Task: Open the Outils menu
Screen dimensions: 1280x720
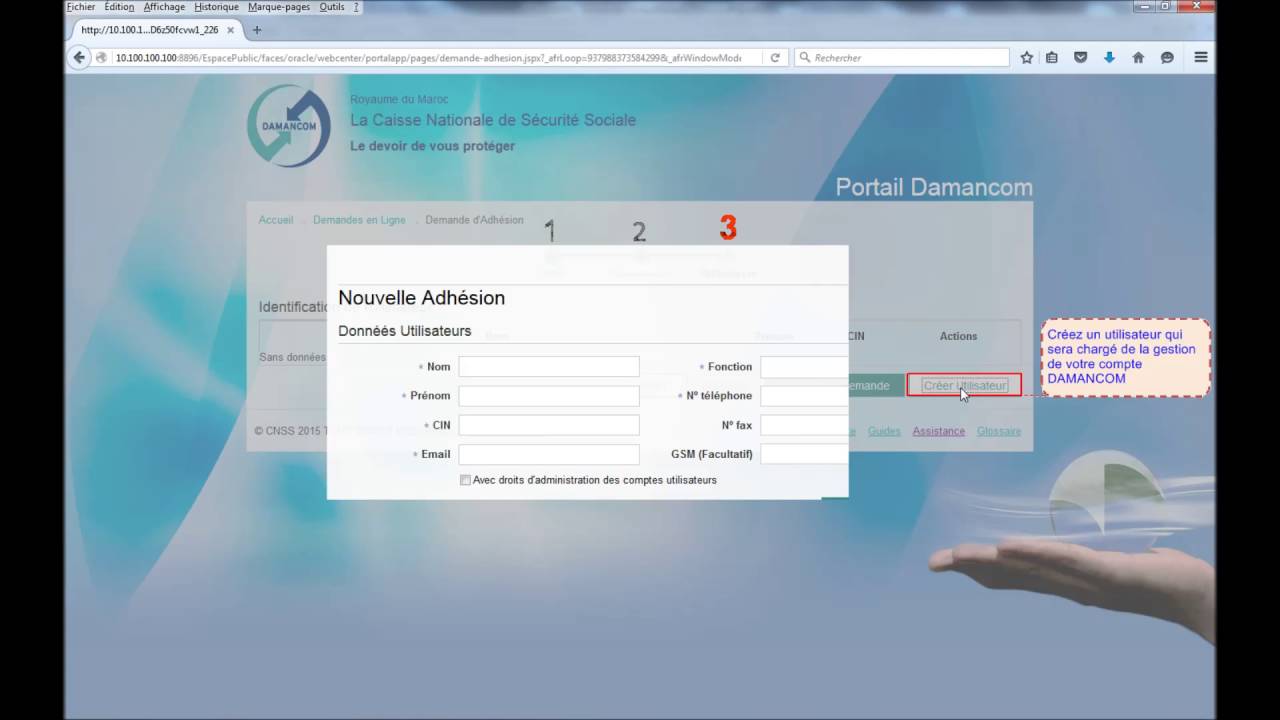Action: tap(332, 7)
